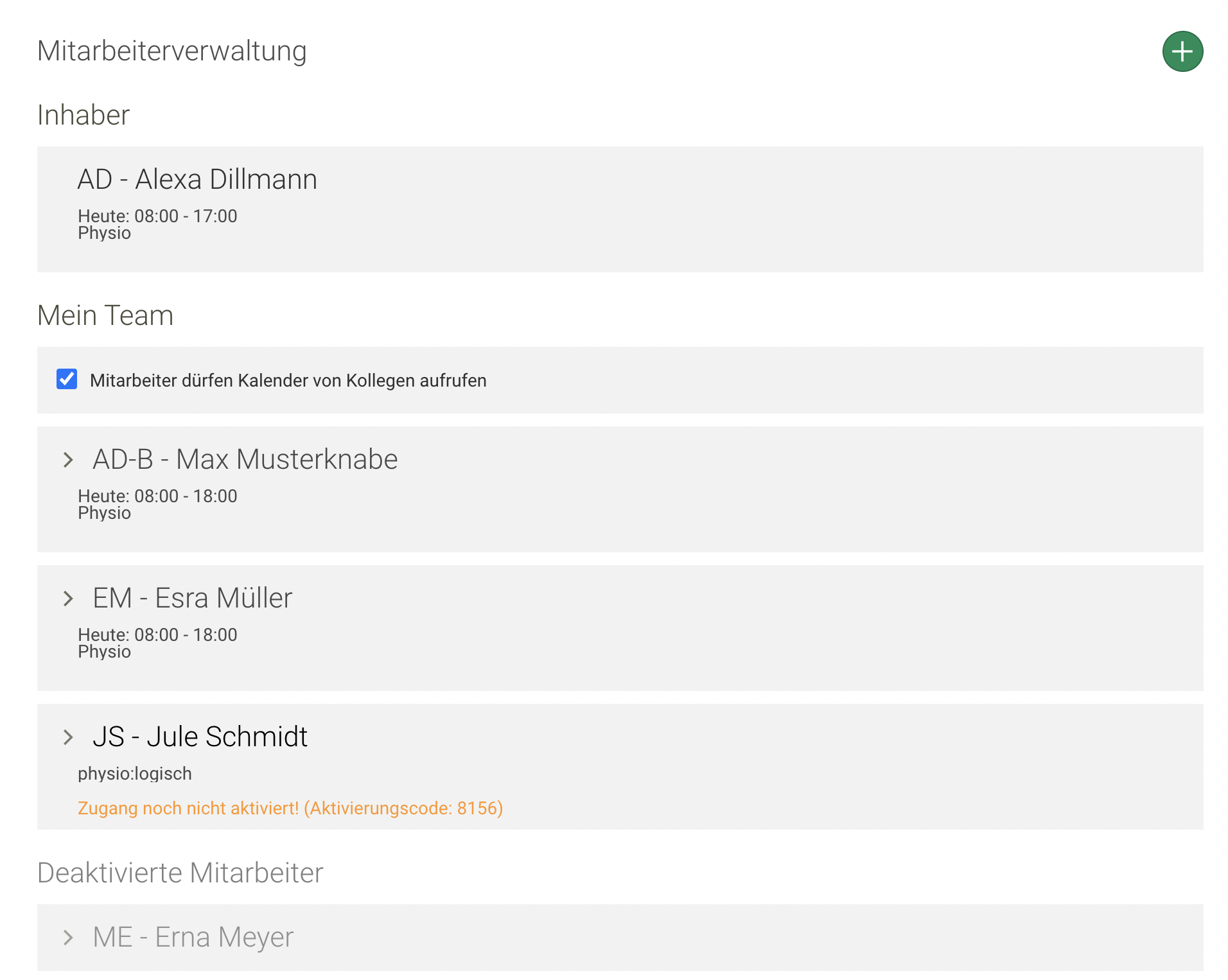Click the physio:logisch label under Jule Schmidt

point(134,773)
